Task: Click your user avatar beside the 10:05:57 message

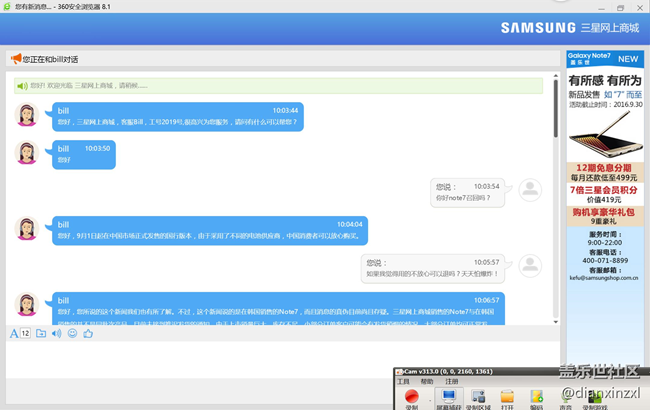Action: click(530, 266)
